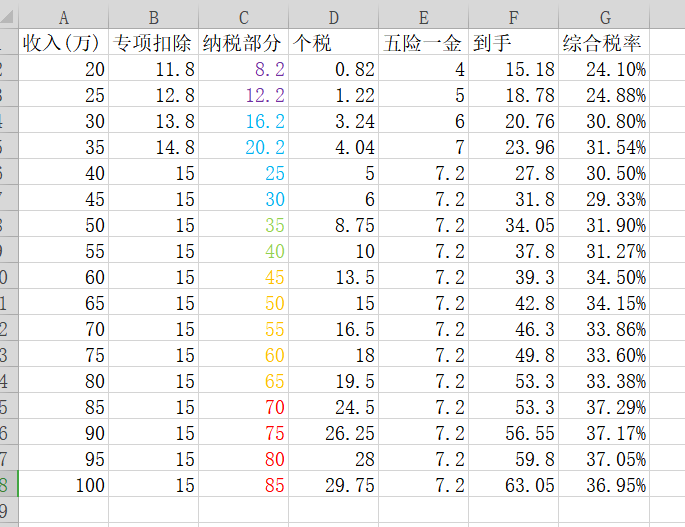Screen dimensions: 685x527
Task: Select tax rate cell 36.95%
Action: tap(604, 484)
